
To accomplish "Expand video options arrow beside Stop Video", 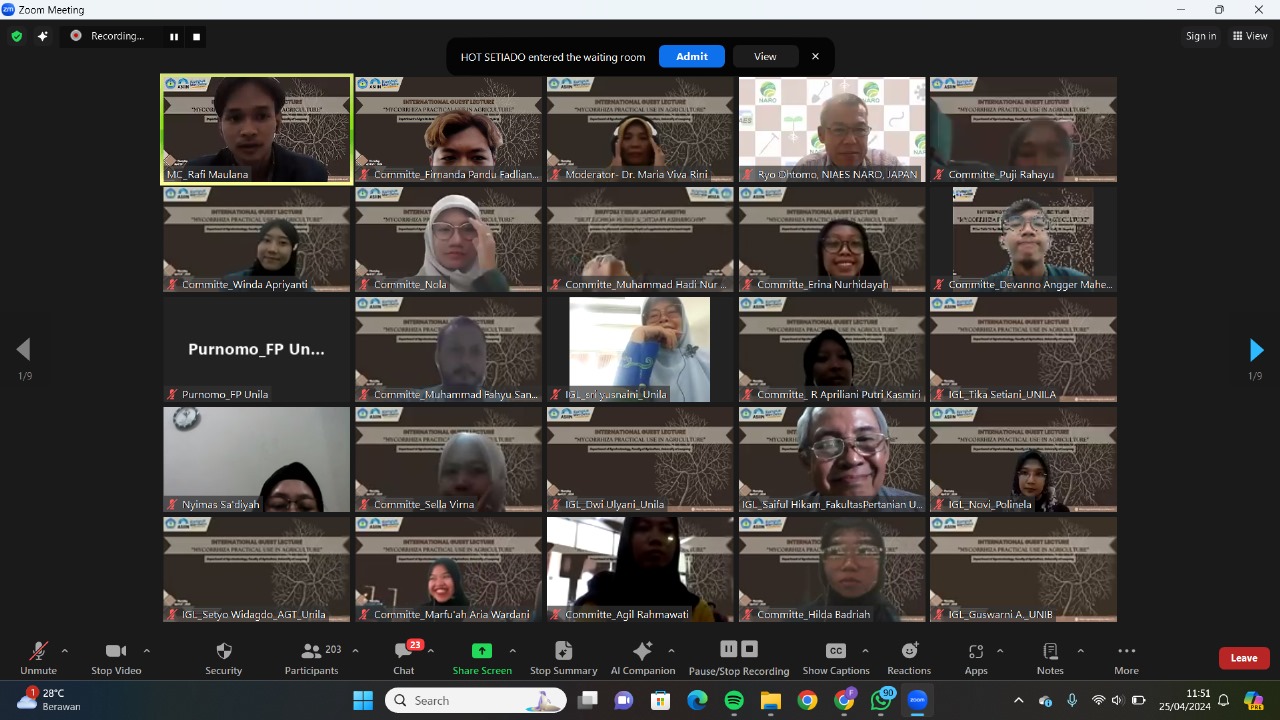I will tap(147, 651).
